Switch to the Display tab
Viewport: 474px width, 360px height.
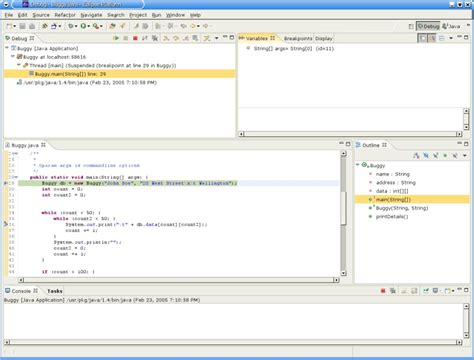point(324,39)
